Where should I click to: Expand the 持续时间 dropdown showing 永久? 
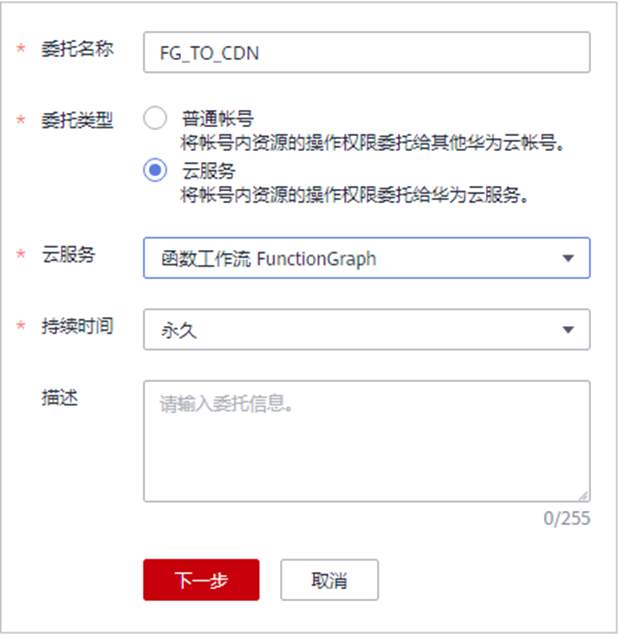point(366,329)
